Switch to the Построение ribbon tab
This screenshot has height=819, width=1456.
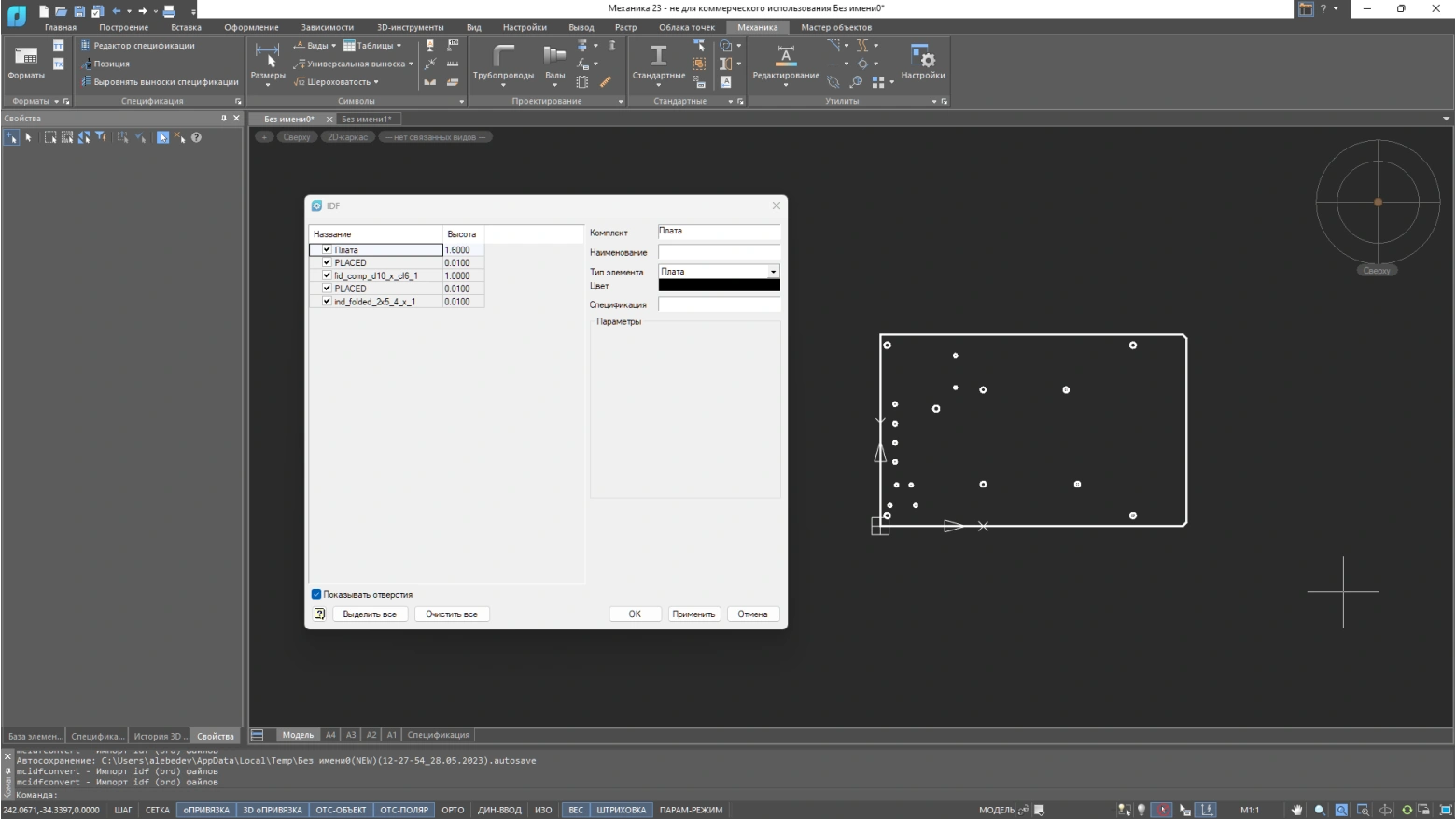click(x=123, y=27)
